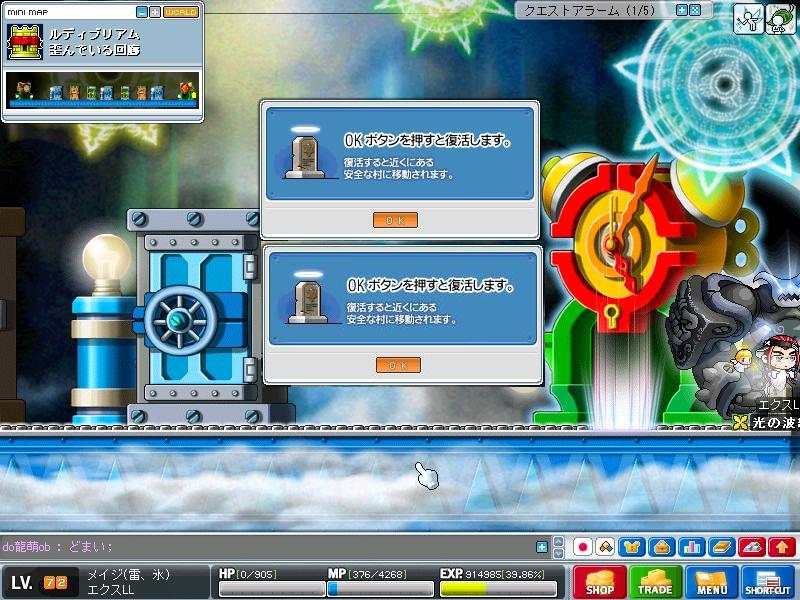
Task: Click the megaphone-style chat item icon
Action: pos(605,547)
